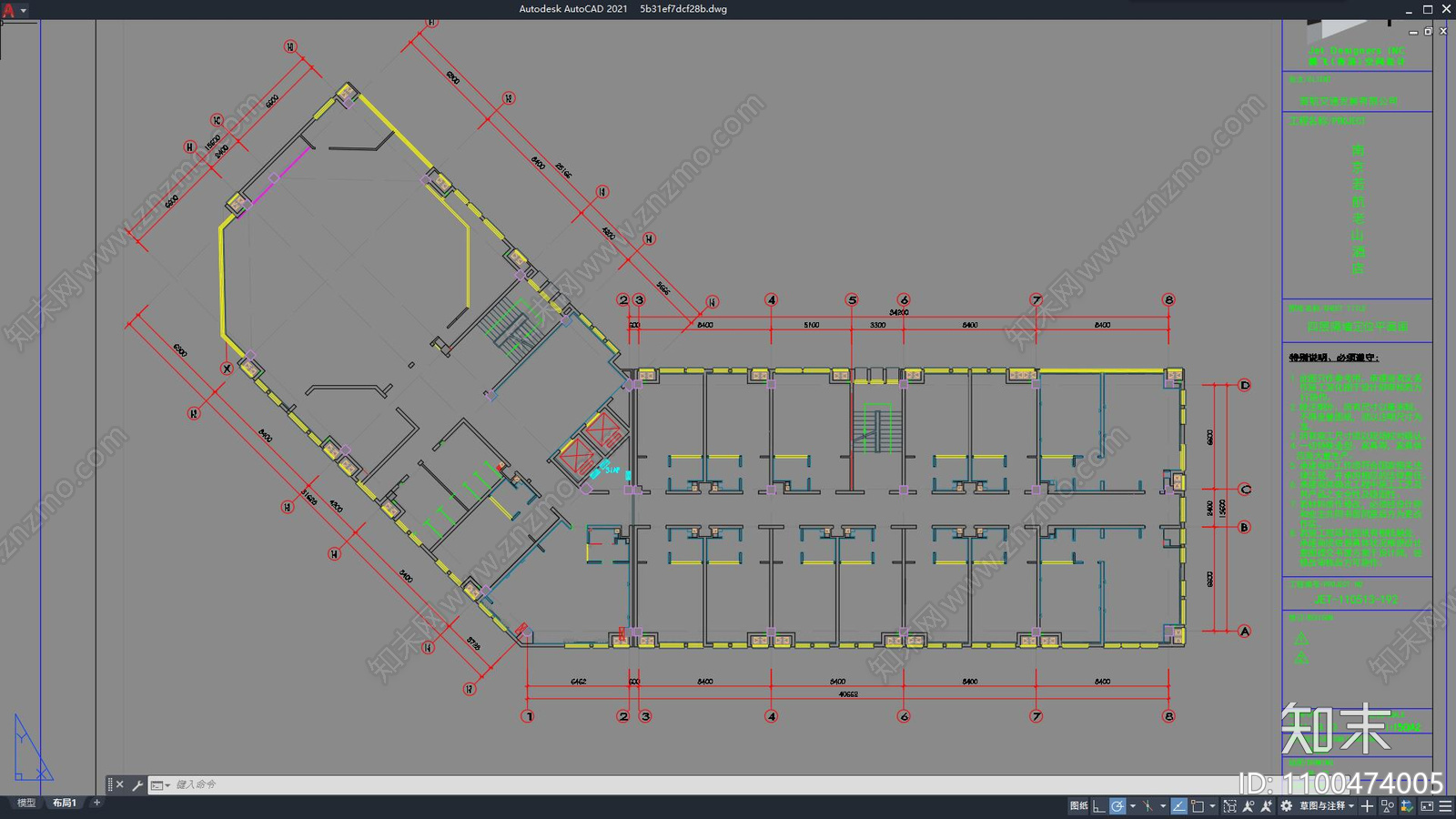Expand the polar tracking angle dropdown
The height and width of the screenshot is (819, 1456).
pyautogui.click(x=1133, y=806)
